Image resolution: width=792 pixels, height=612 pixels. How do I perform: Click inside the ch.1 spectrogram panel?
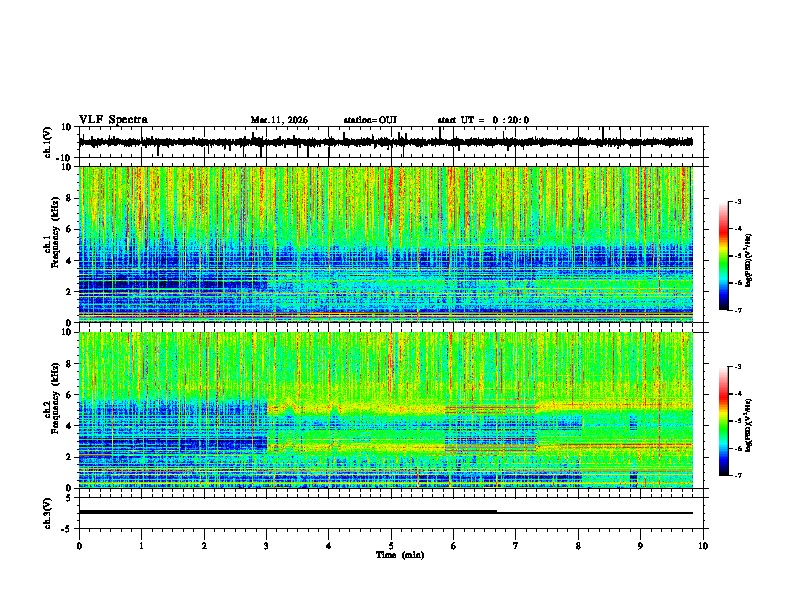tap(386, 244)
